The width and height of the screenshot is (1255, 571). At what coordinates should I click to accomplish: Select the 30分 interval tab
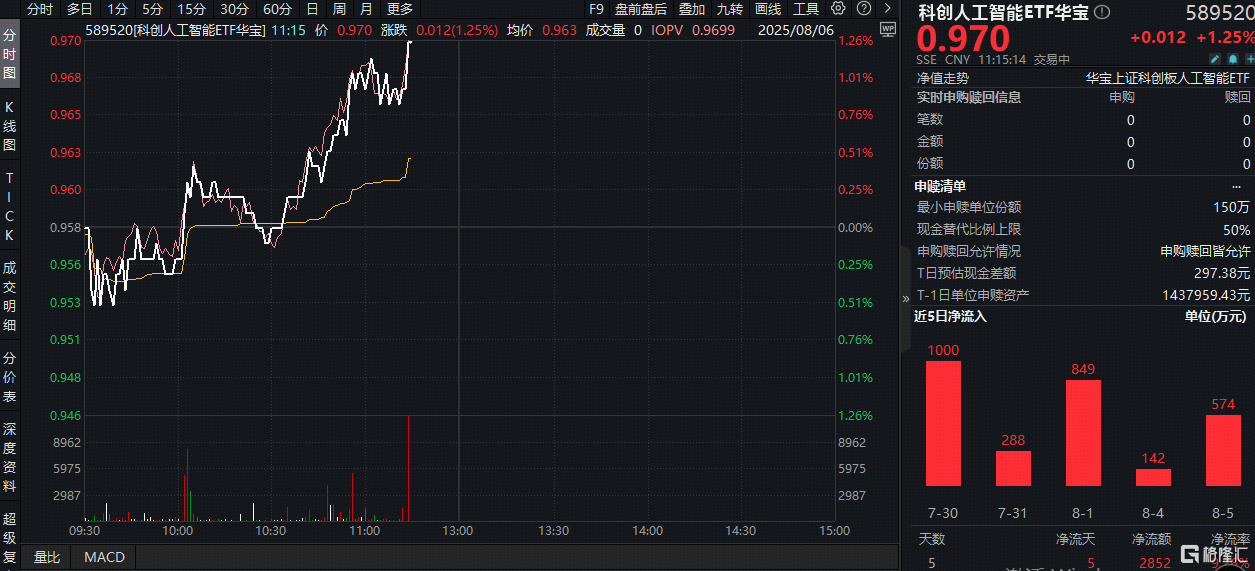tap(234, 9)
